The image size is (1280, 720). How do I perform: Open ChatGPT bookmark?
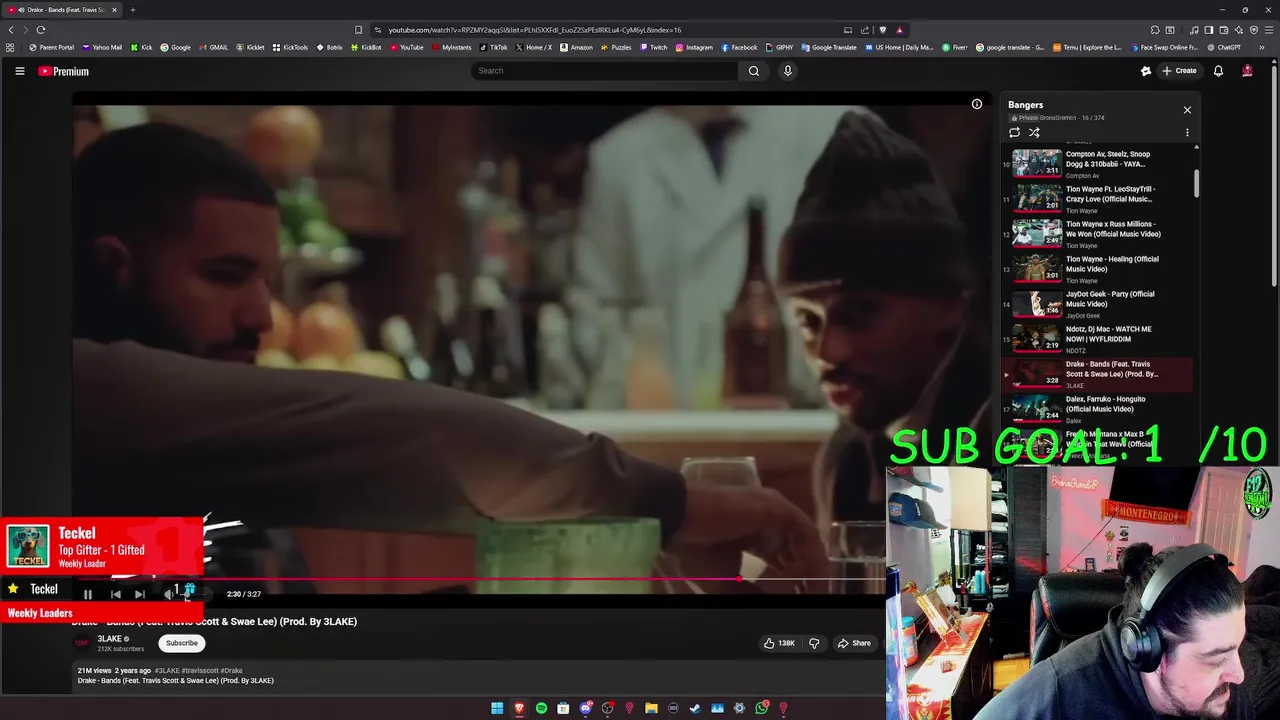tap(1224, 47)
